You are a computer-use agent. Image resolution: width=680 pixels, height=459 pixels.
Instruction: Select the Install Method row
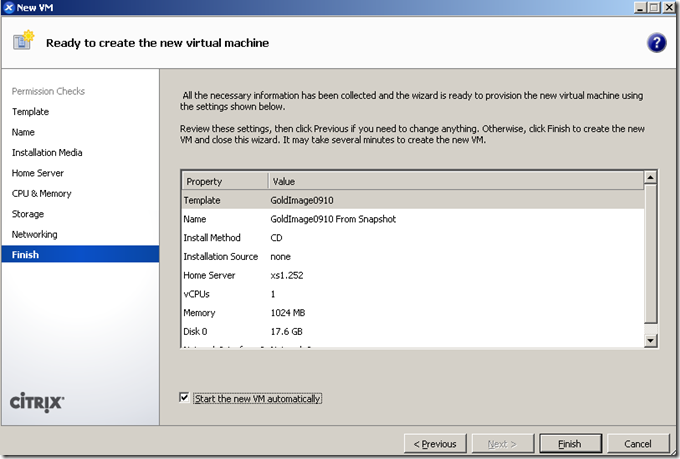pos(413,238)
